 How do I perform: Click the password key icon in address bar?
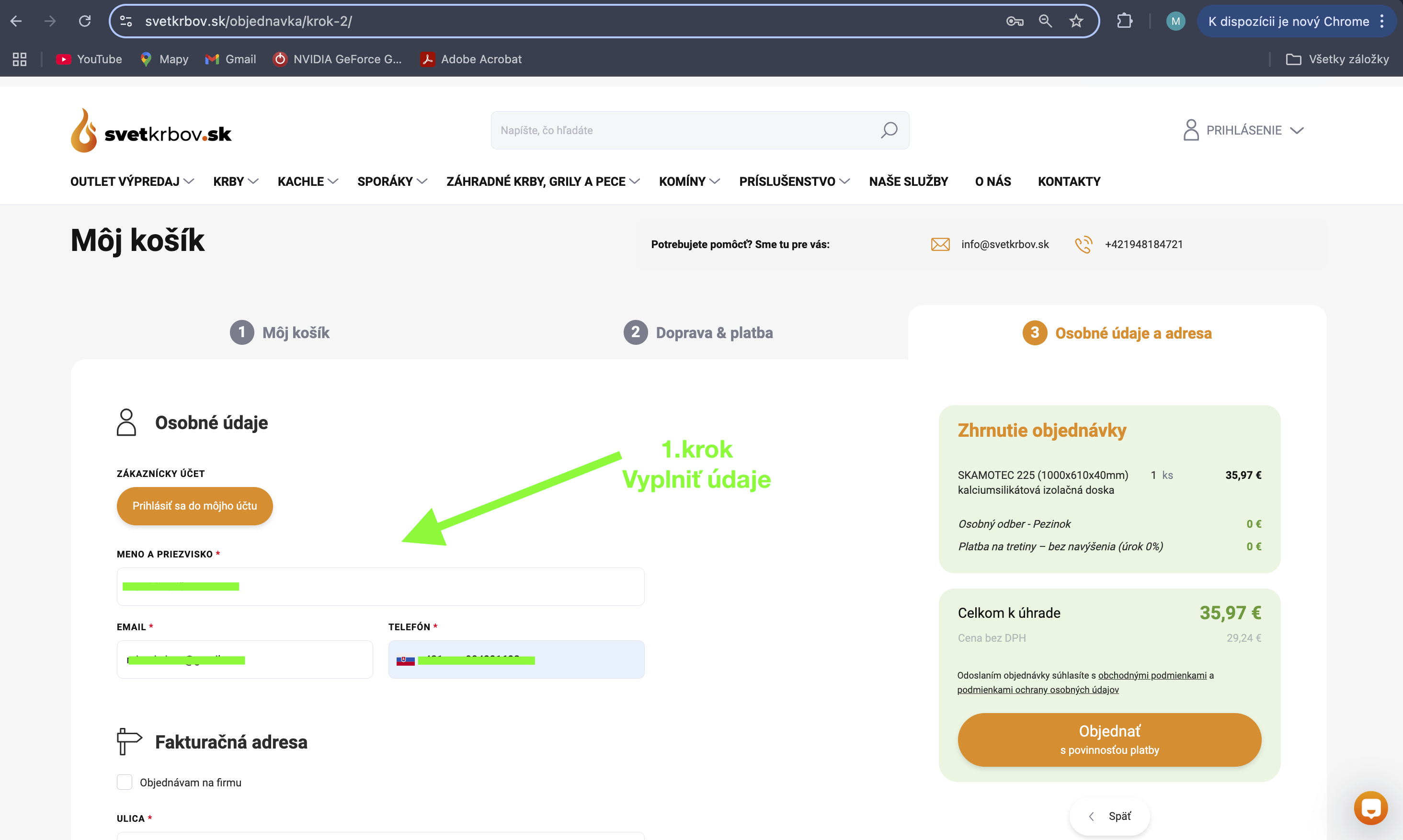(x=1014, y=22)
